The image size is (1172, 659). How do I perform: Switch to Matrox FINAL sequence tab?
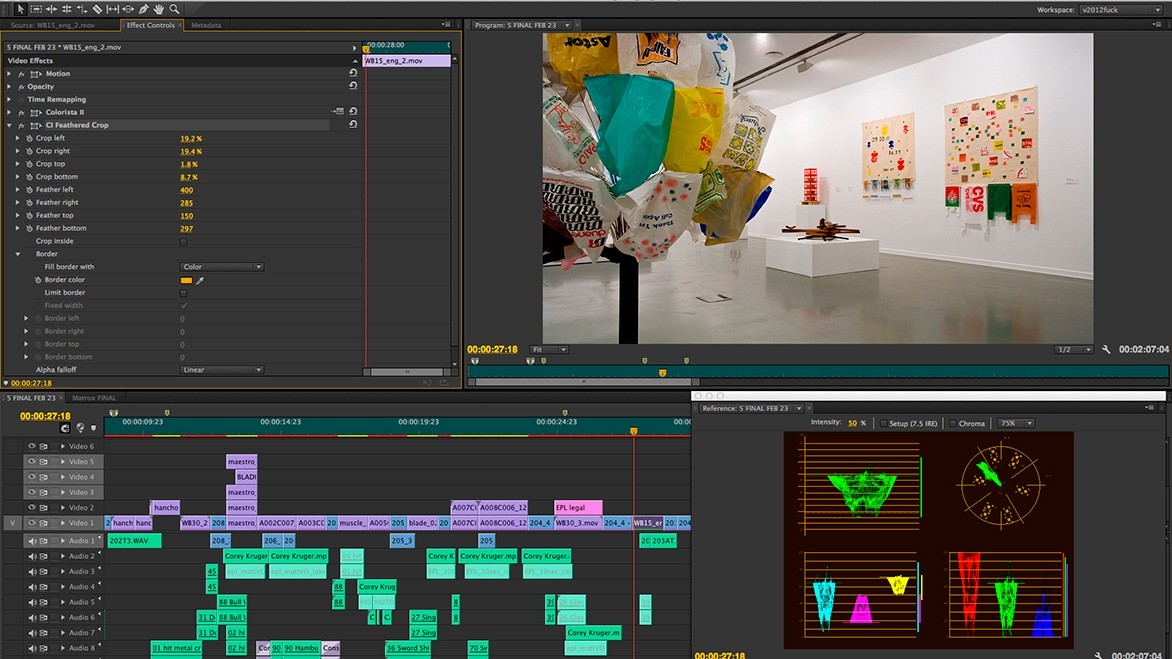click(93, 397)
